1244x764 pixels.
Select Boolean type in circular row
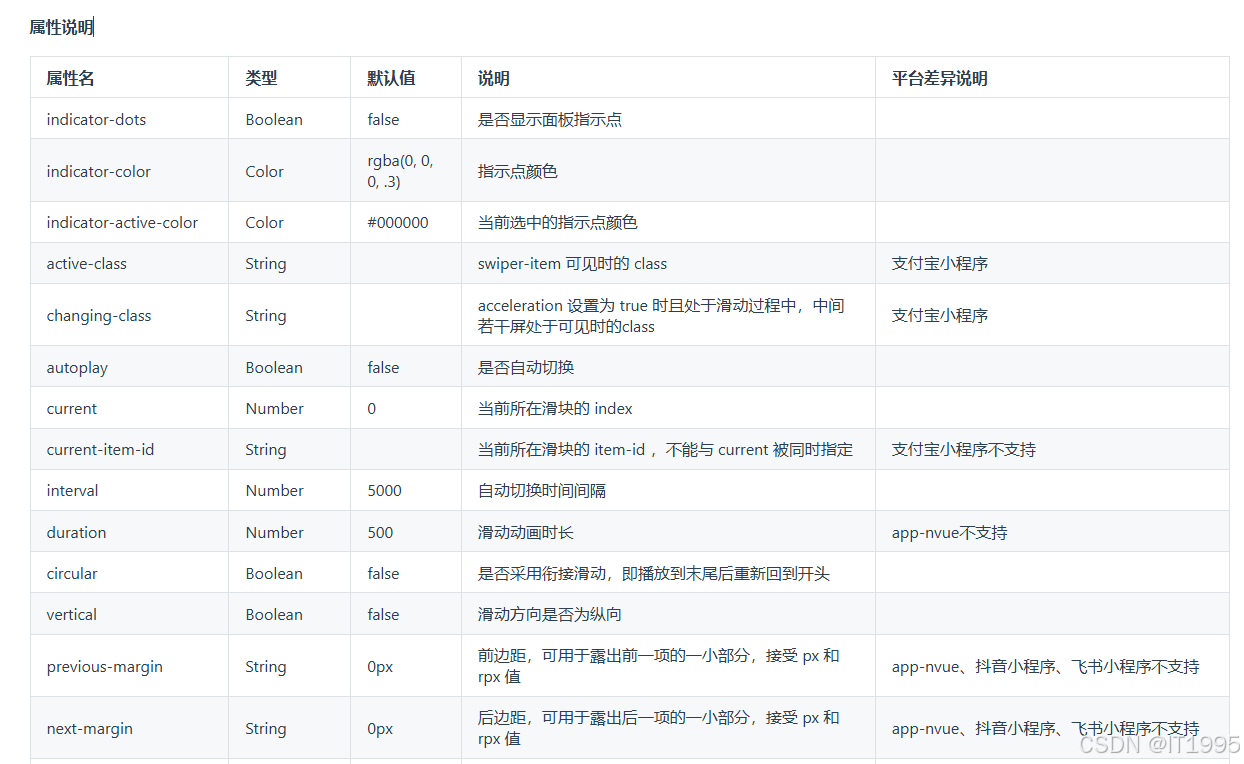tap(274, 573)
